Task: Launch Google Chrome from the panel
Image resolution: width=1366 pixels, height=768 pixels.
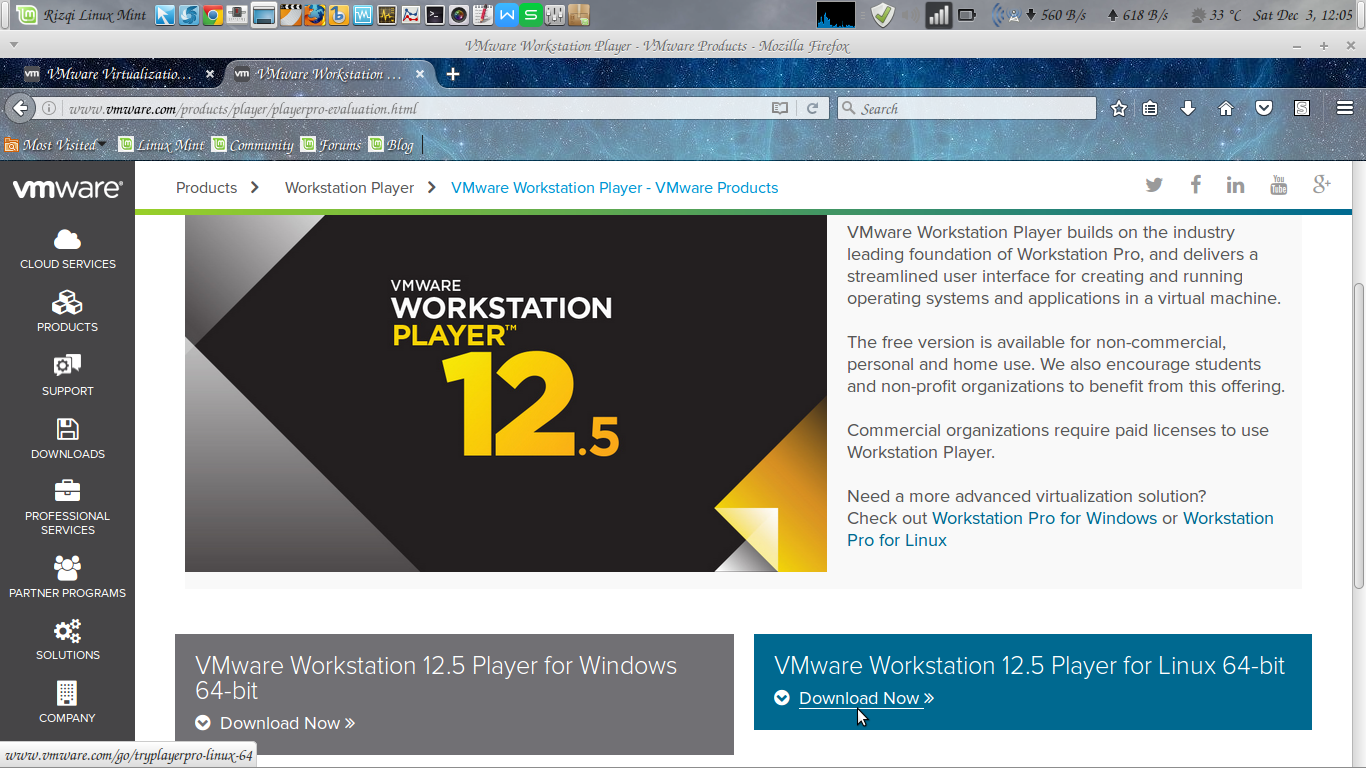Action: (x=213, y=15)
